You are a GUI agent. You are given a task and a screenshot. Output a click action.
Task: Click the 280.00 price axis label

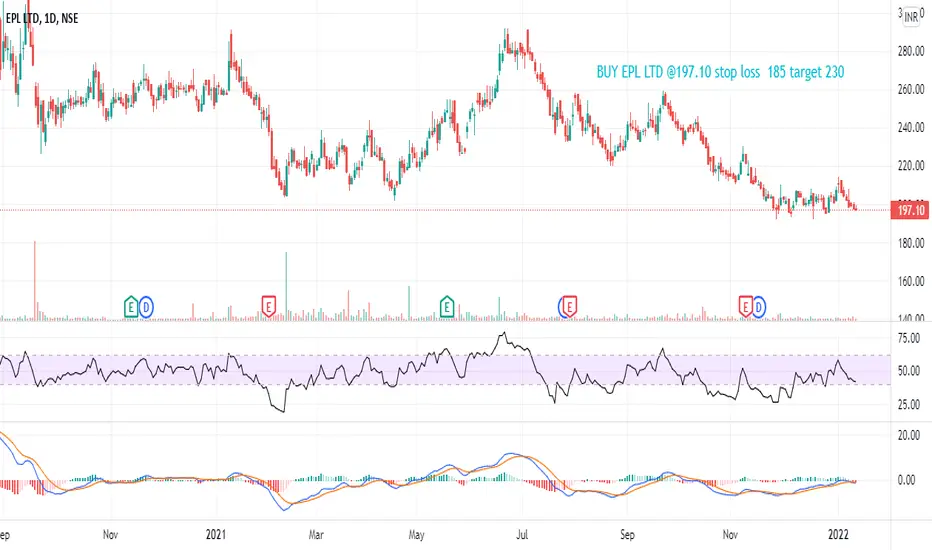click(911, 51)
